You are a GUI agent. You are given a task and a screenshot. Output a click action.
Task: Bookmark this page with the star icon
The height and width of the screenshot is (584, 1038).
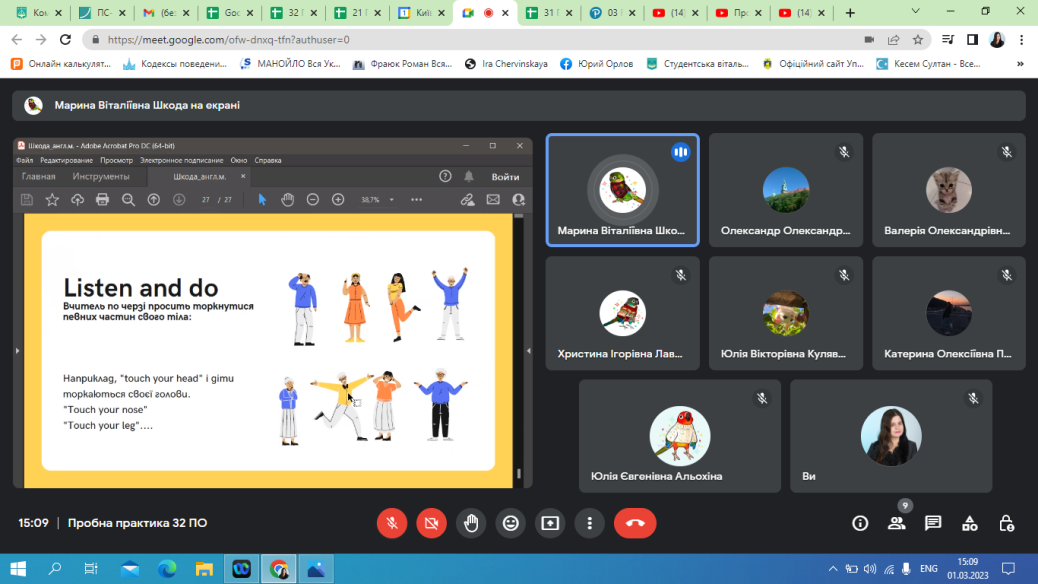click(917, 40)
